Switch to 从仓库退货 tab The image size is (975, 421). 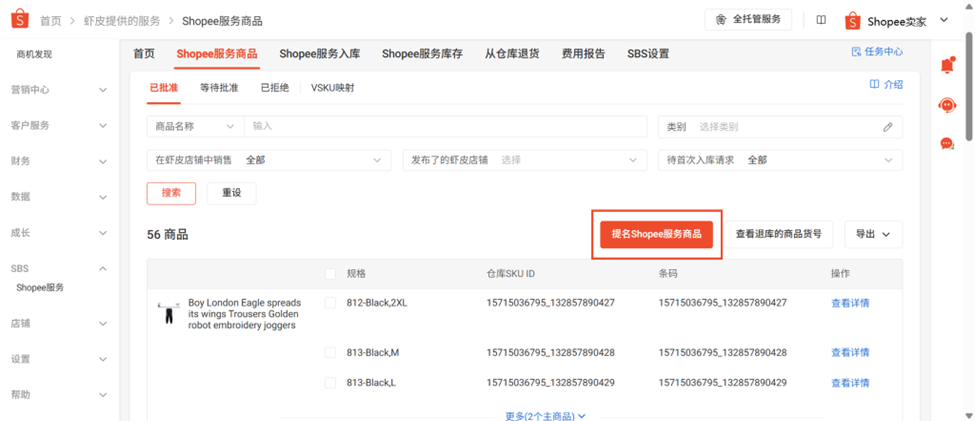pos(512,53)
